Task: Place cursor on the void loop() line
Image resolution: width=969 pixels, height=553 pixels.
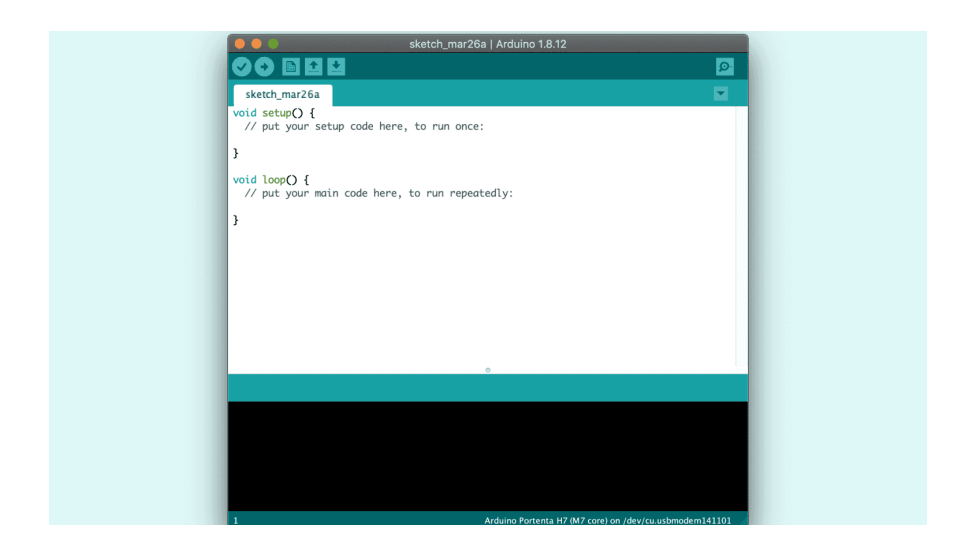Action: [271, 180]
